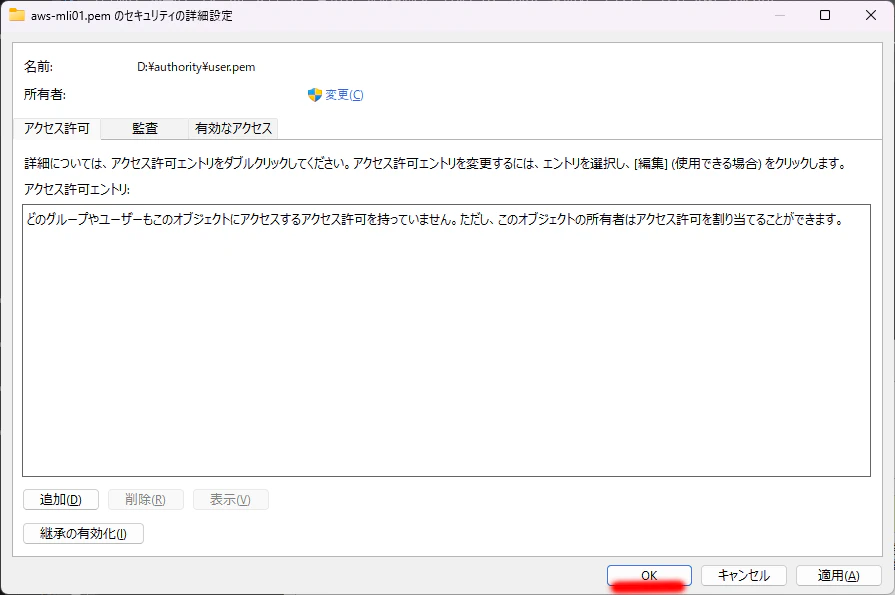Open the 有効なアクセス tab

233,128
